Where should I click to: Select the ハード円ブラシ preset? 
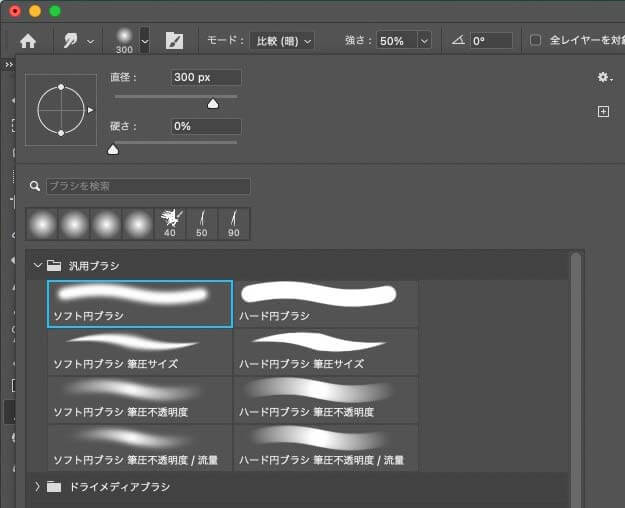pyautogui.click(x=326, y=304)
